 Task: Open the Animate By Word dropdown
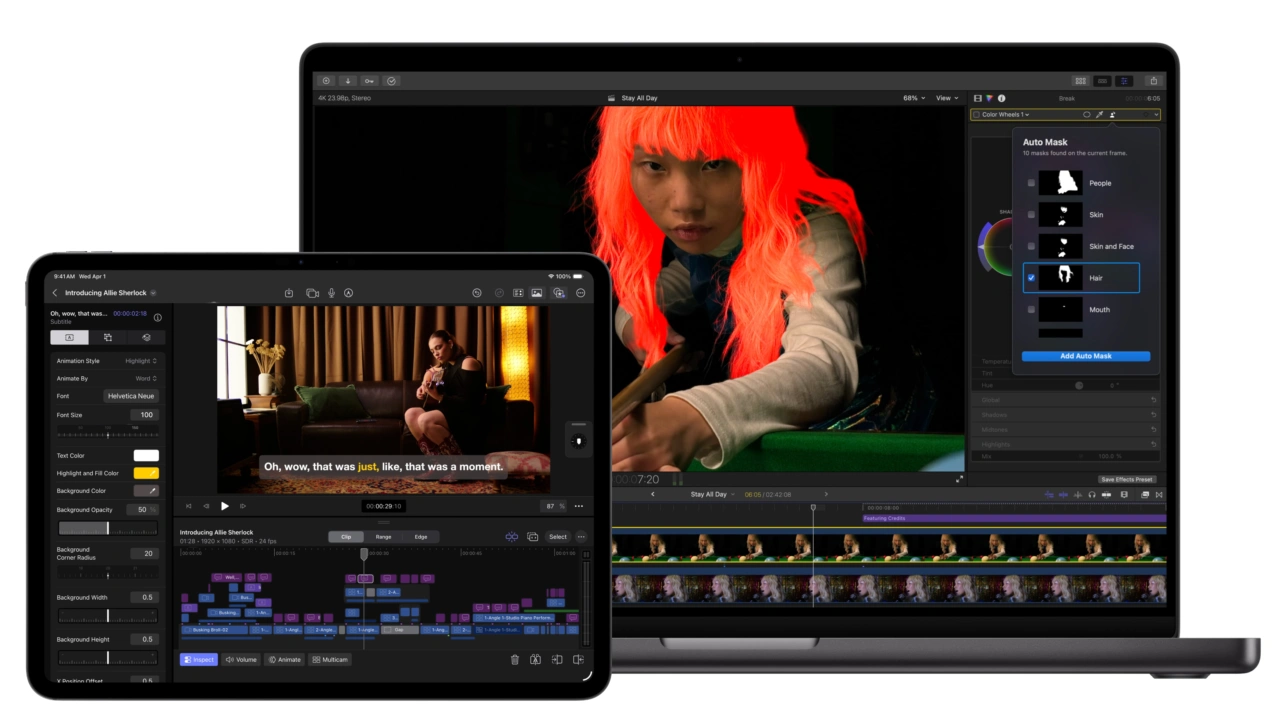coord(146,378)
